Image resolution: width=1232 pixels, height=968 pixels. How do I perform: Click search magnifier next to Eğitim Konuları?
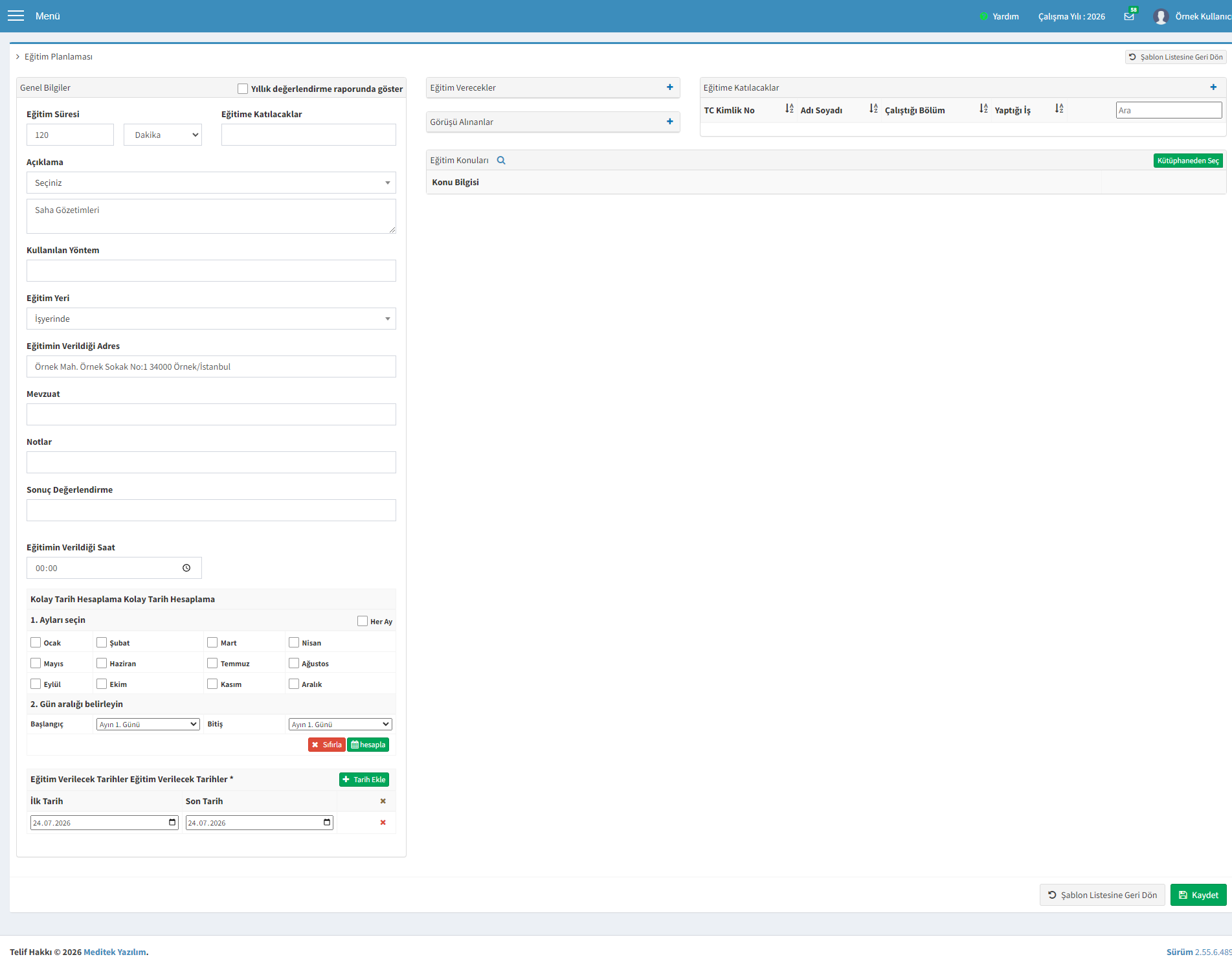pyautogui.click(x=501, y=161)
